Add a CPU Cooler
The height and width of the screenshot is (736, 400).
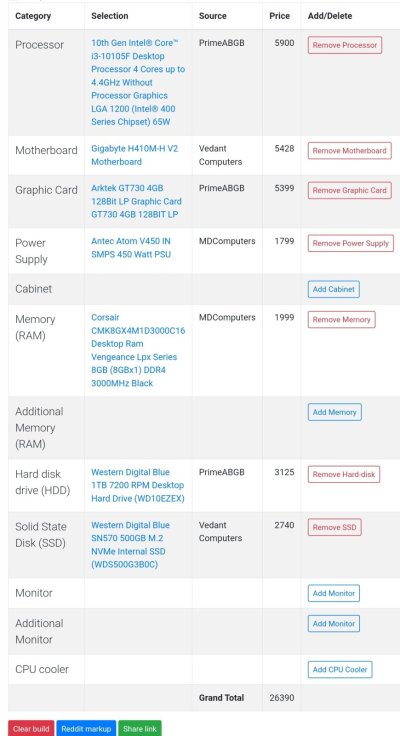pos(340,669)
